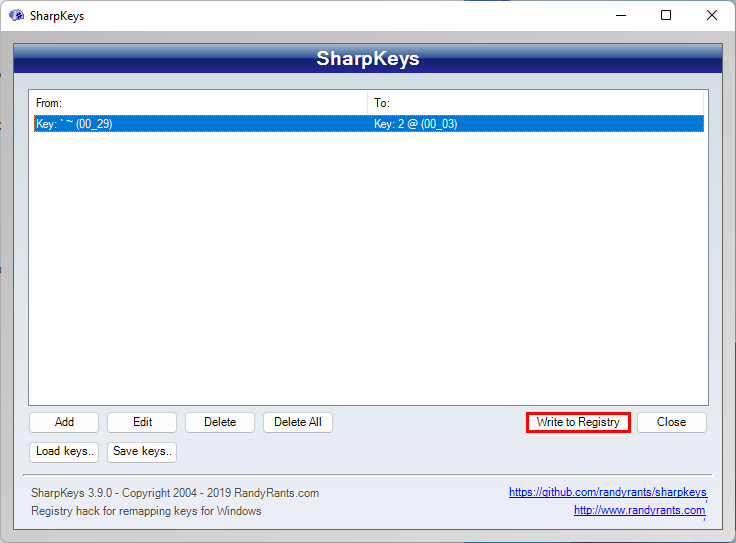Open the GitHub randyrants/sharpkeys link
This screenshot has width=736, height=543.
point(607,492)
